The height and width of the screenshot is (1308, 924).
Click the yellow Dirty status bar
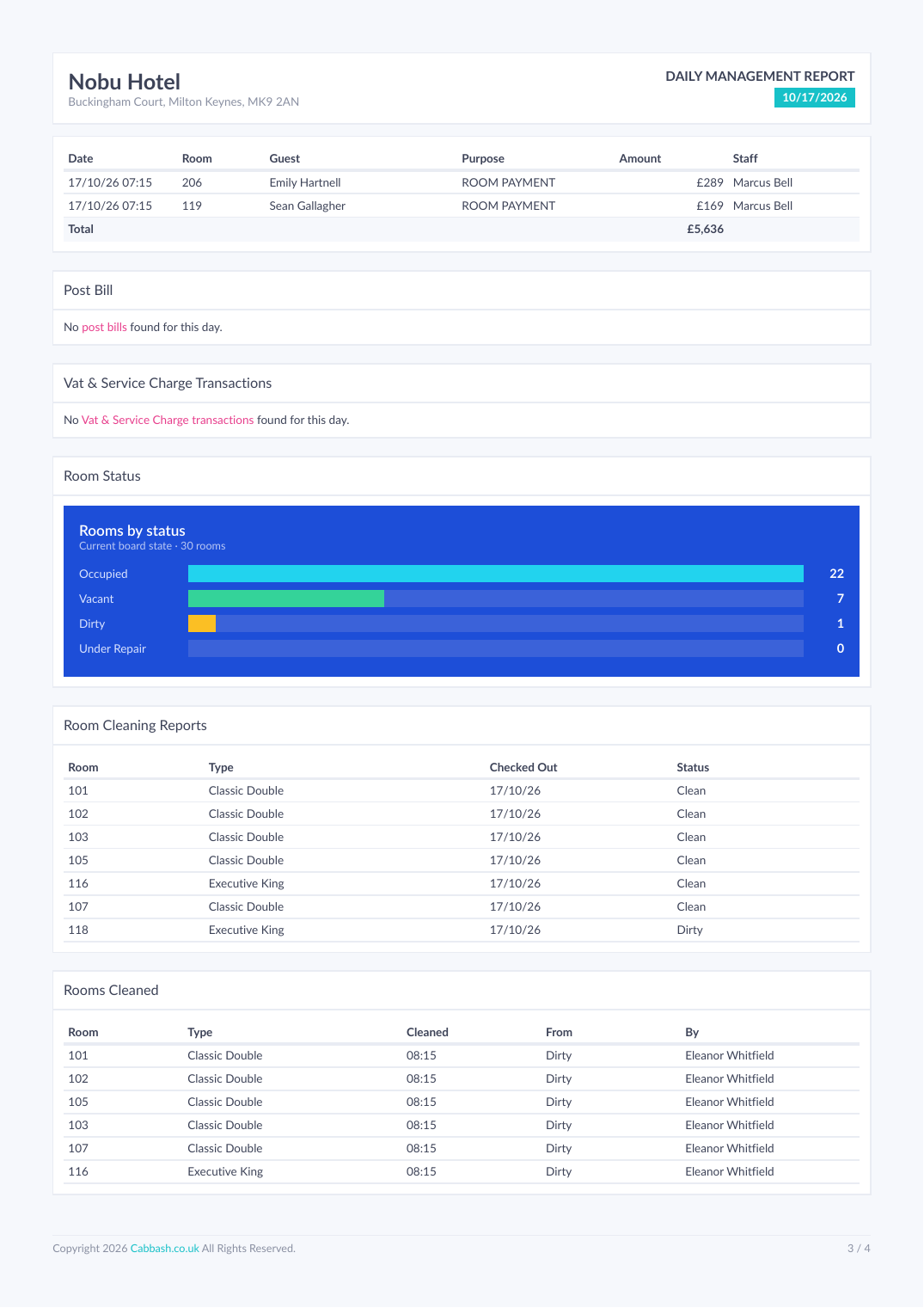click(x=202, y=623)
